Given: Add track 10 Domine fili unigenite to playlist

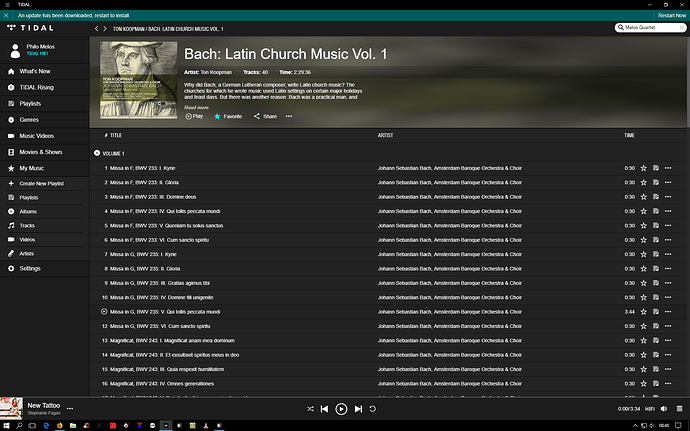Looking at the screenshot, I should tap(656, 298).
